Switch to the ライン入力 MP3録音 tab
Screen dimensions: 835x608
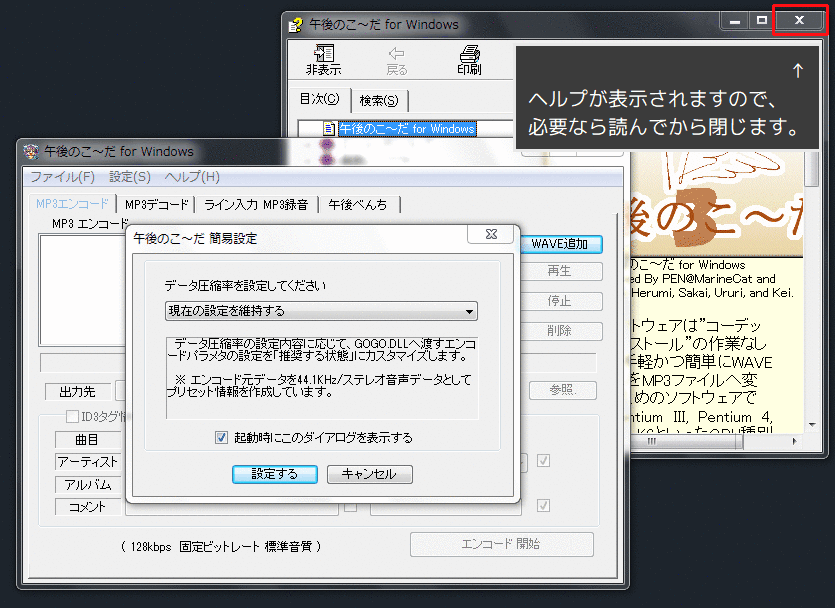[257, 204]
